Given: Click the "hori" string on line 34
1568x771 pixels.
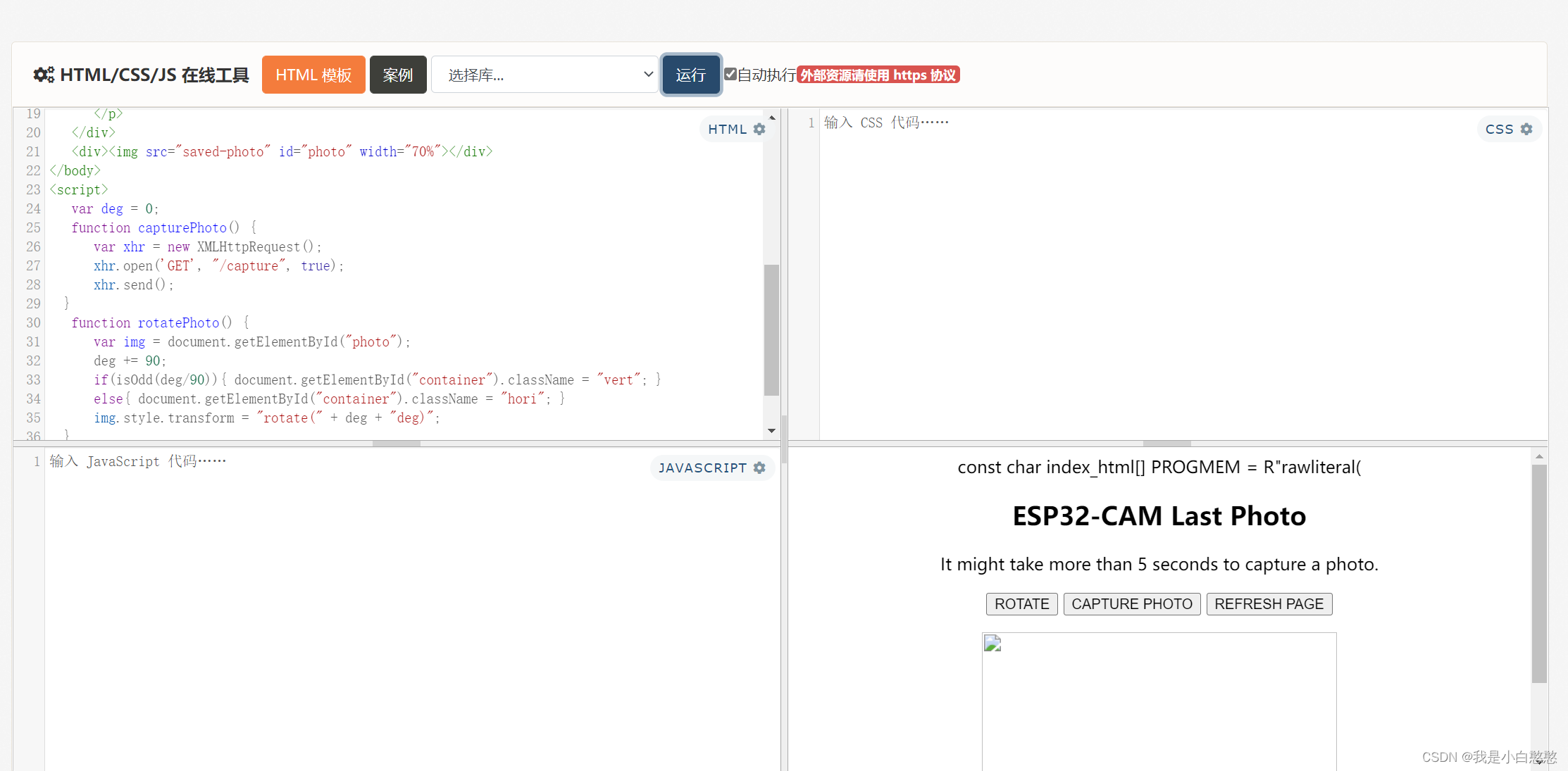Looking at the screenshot, I should pyautogui.click(x=523, y=399).
